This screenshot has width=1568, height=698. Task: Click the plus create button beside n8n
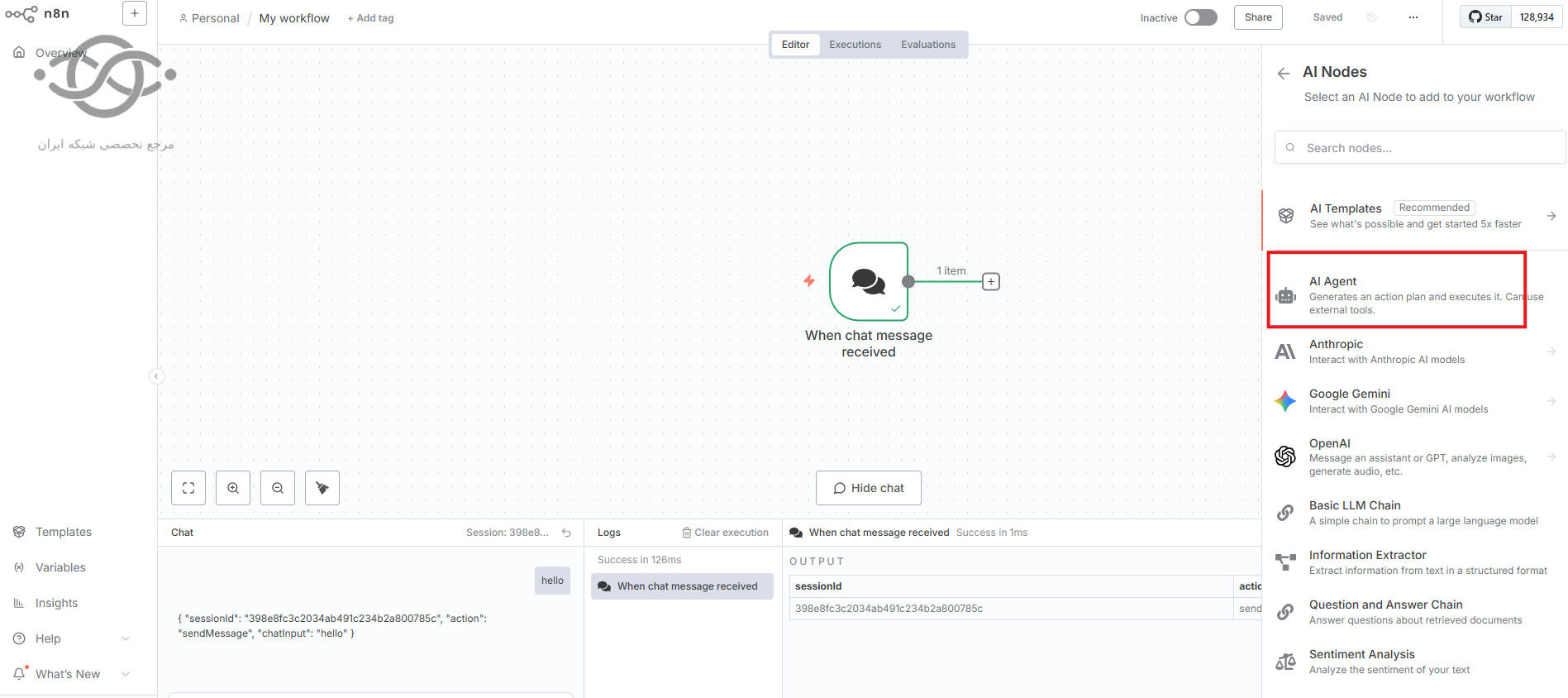(135, 13)
